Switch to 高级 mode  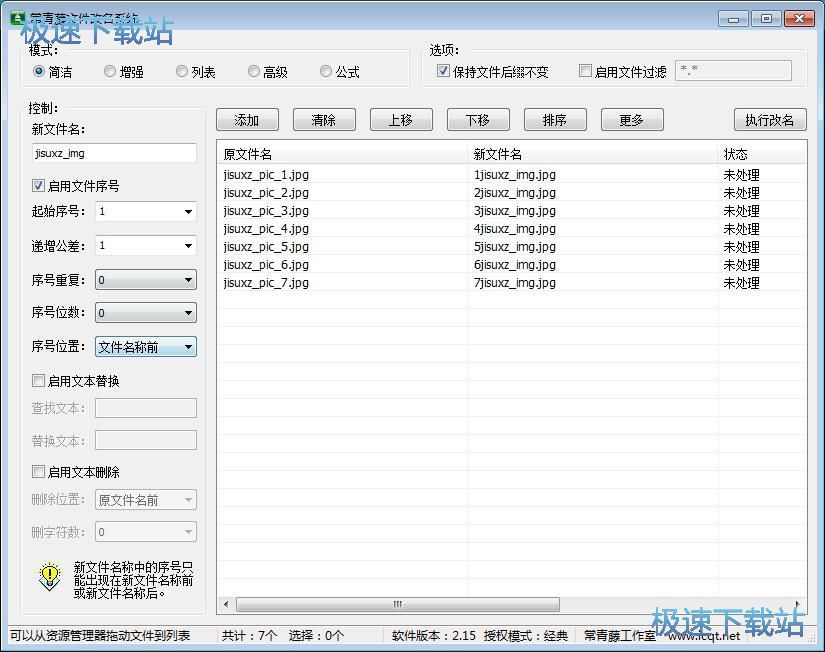254,71
